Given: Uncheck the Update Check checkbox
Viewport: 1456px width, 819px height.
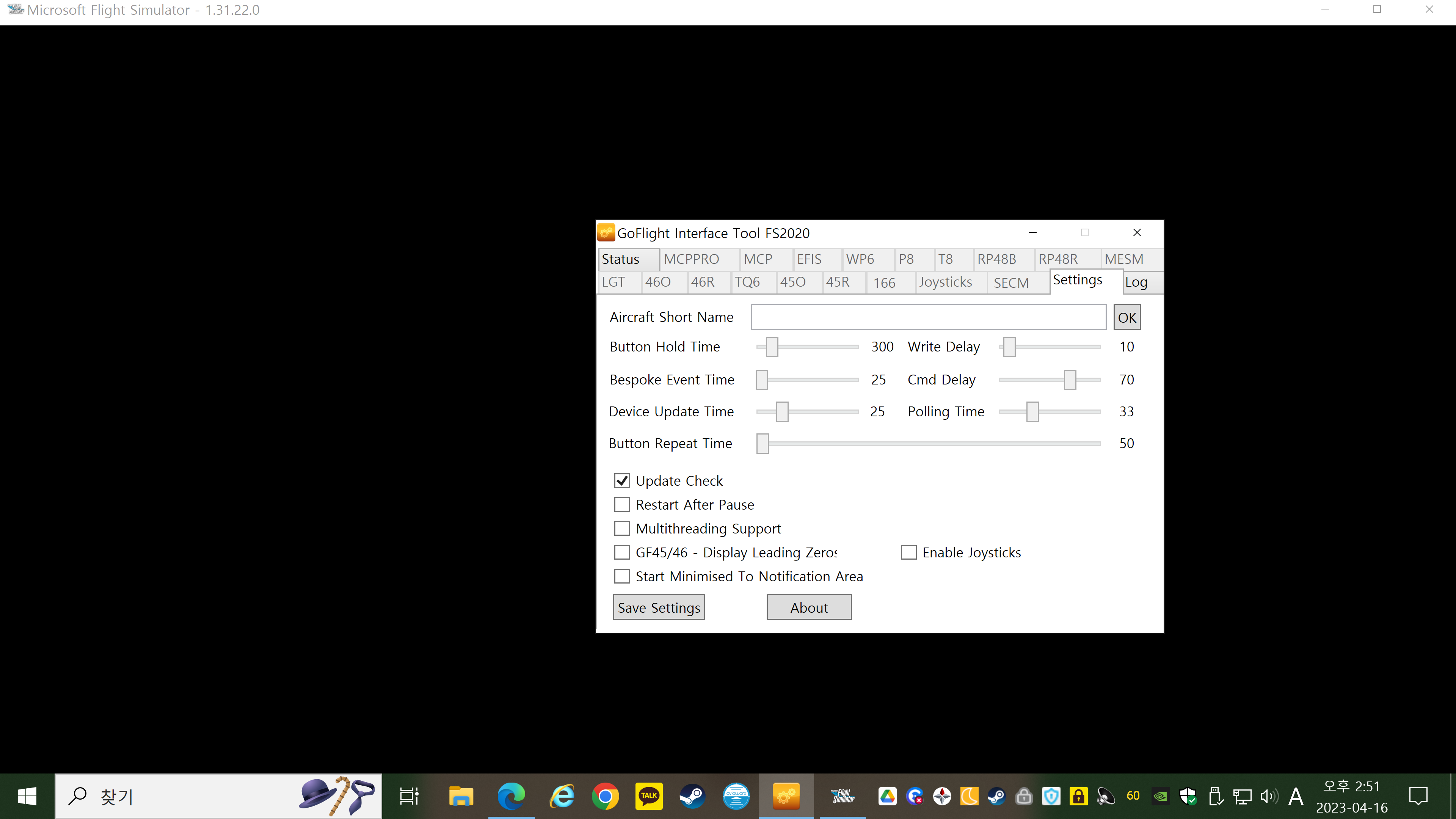Looking at the screenshot, I should (622, 480).
